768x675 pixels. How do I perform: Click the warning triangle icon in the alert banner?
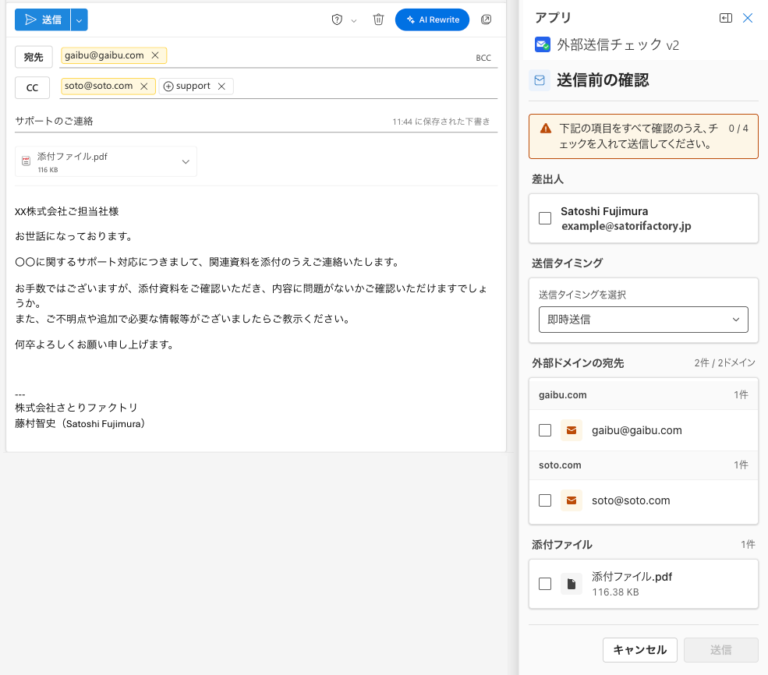tap(546, 129)
